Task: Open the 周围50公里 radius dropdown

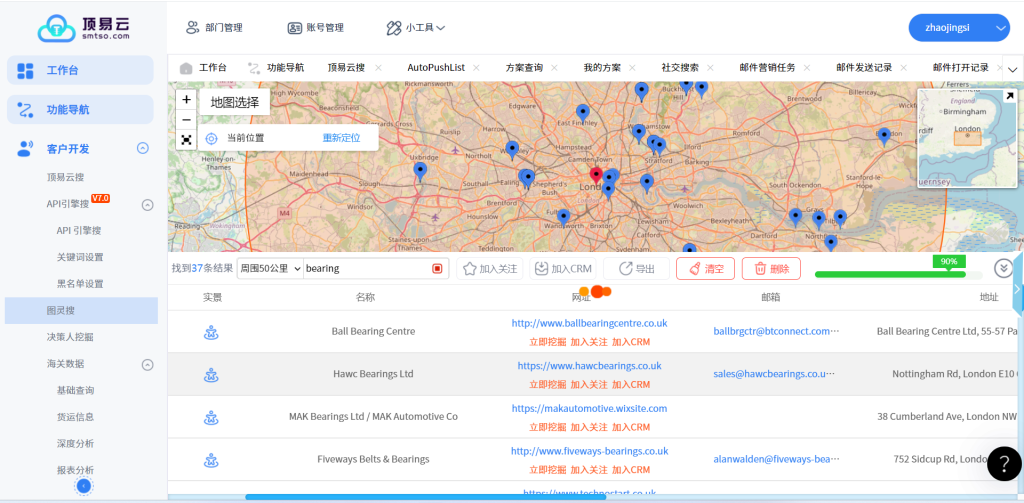Action: [x=271, y=269]
